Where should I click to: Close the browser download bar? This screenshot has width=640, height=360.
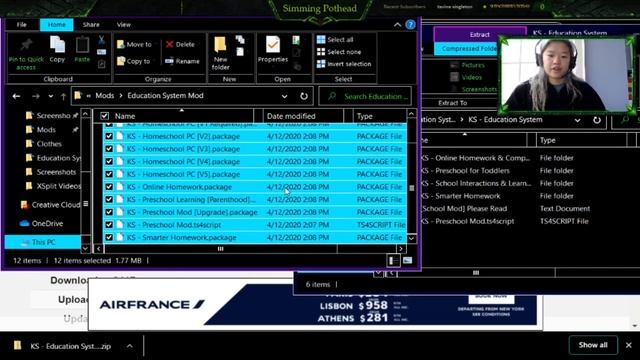pos(629,345)
